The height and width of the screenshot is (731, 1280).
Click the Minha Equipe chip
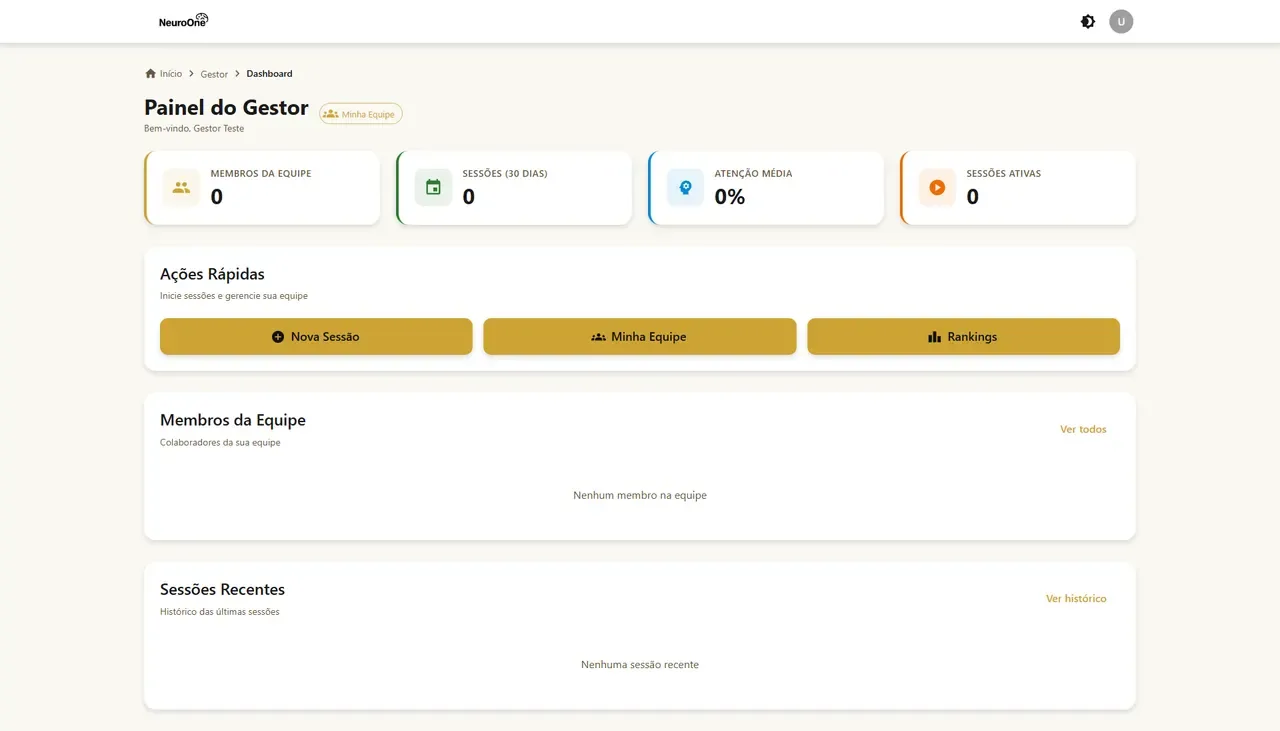click(361, 114)
